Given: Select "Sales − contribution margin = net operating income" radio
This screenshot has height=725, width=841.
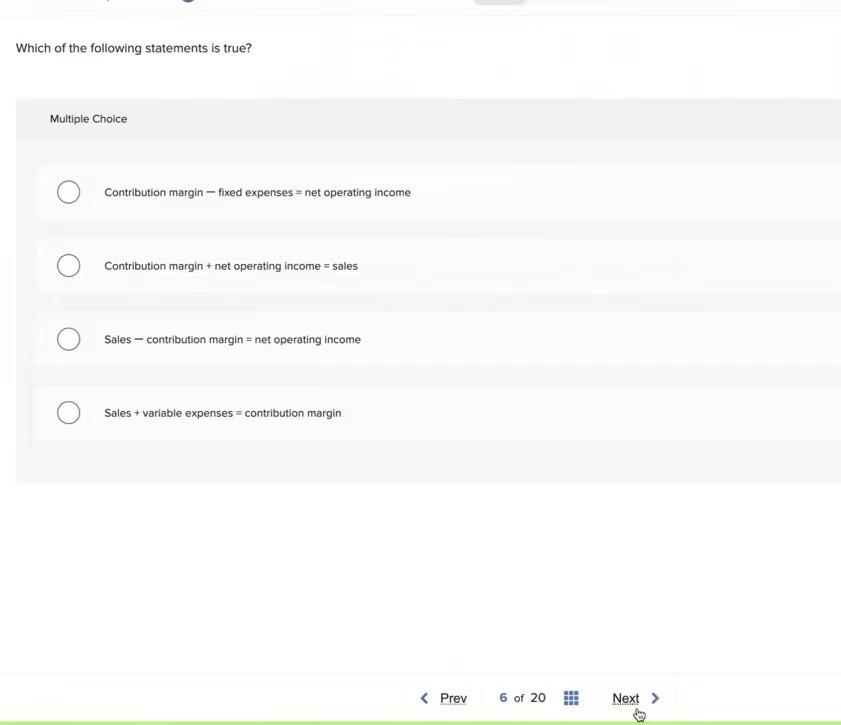Looking at the screenshot, I should tap(69, 339).
